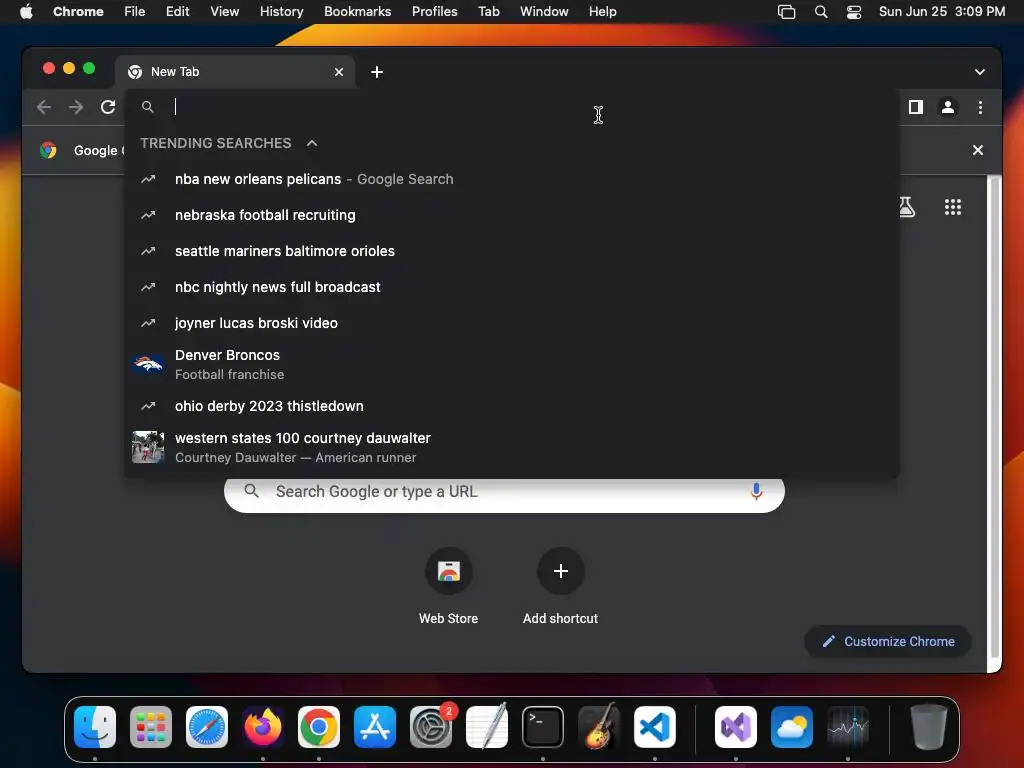
Task: Click the page vertical scrollbar
Action: 994,418
